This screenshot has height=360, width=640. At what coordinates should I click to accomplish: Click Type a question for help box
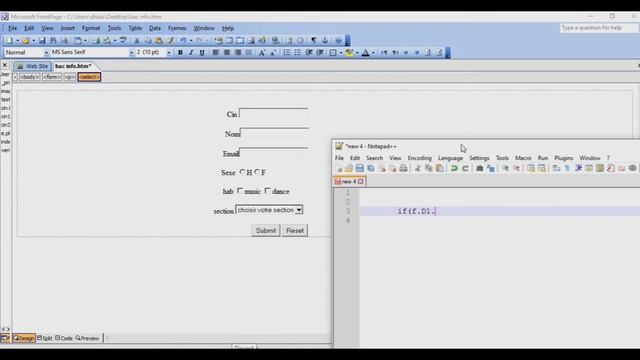coord(598,28)
